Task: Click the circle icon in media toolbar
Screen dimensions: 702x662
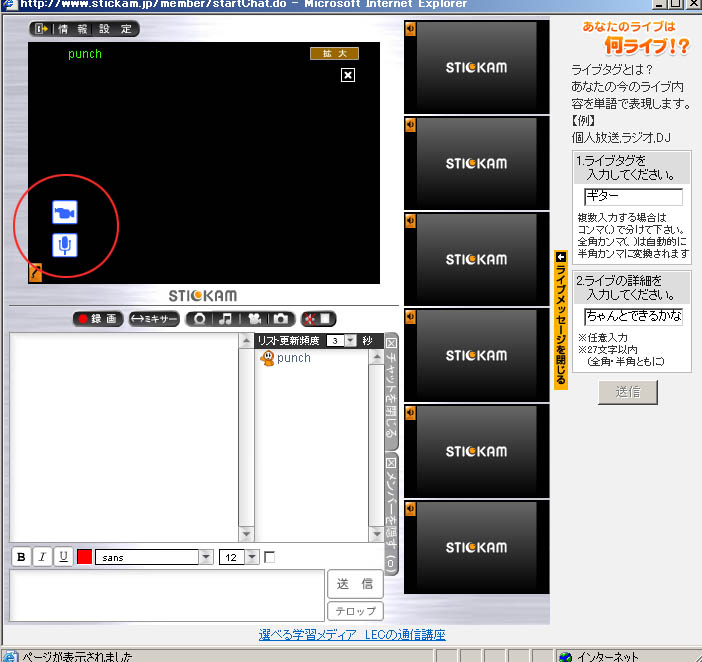Action: pos(200,319)
